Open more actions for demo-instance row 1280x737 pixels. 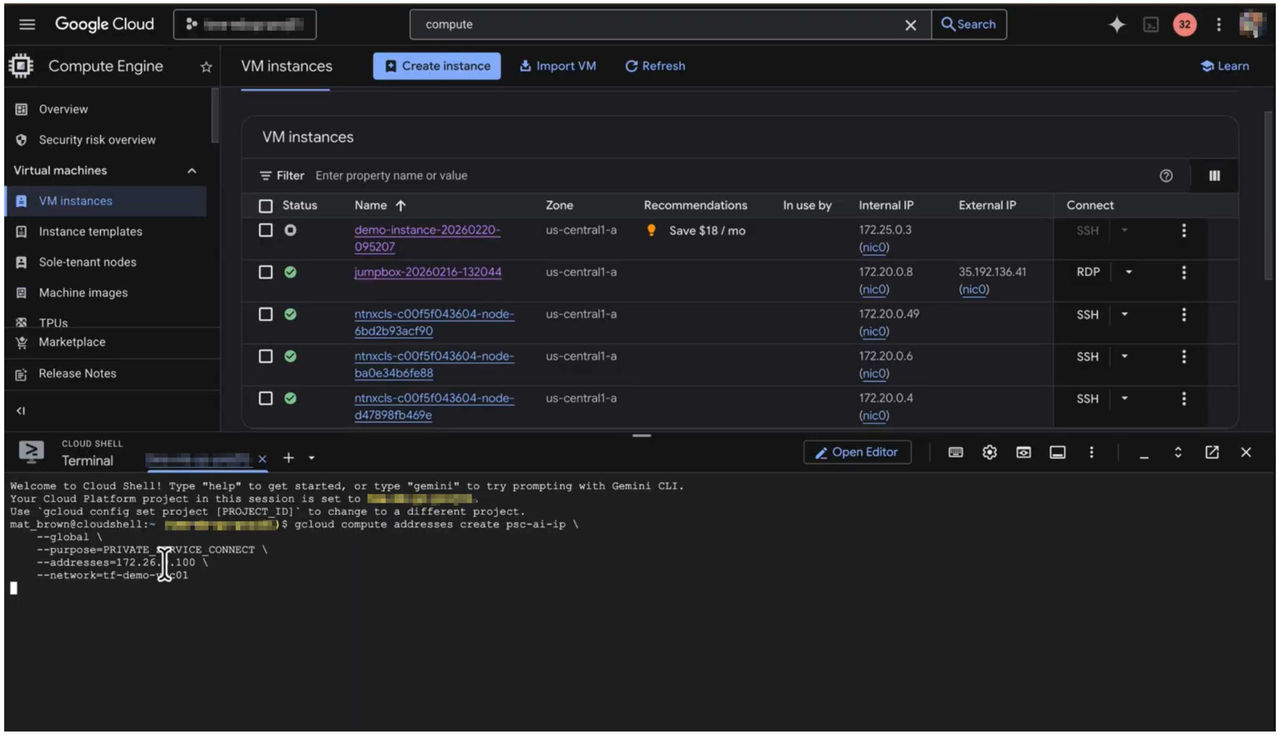[x=1184, y=231]
